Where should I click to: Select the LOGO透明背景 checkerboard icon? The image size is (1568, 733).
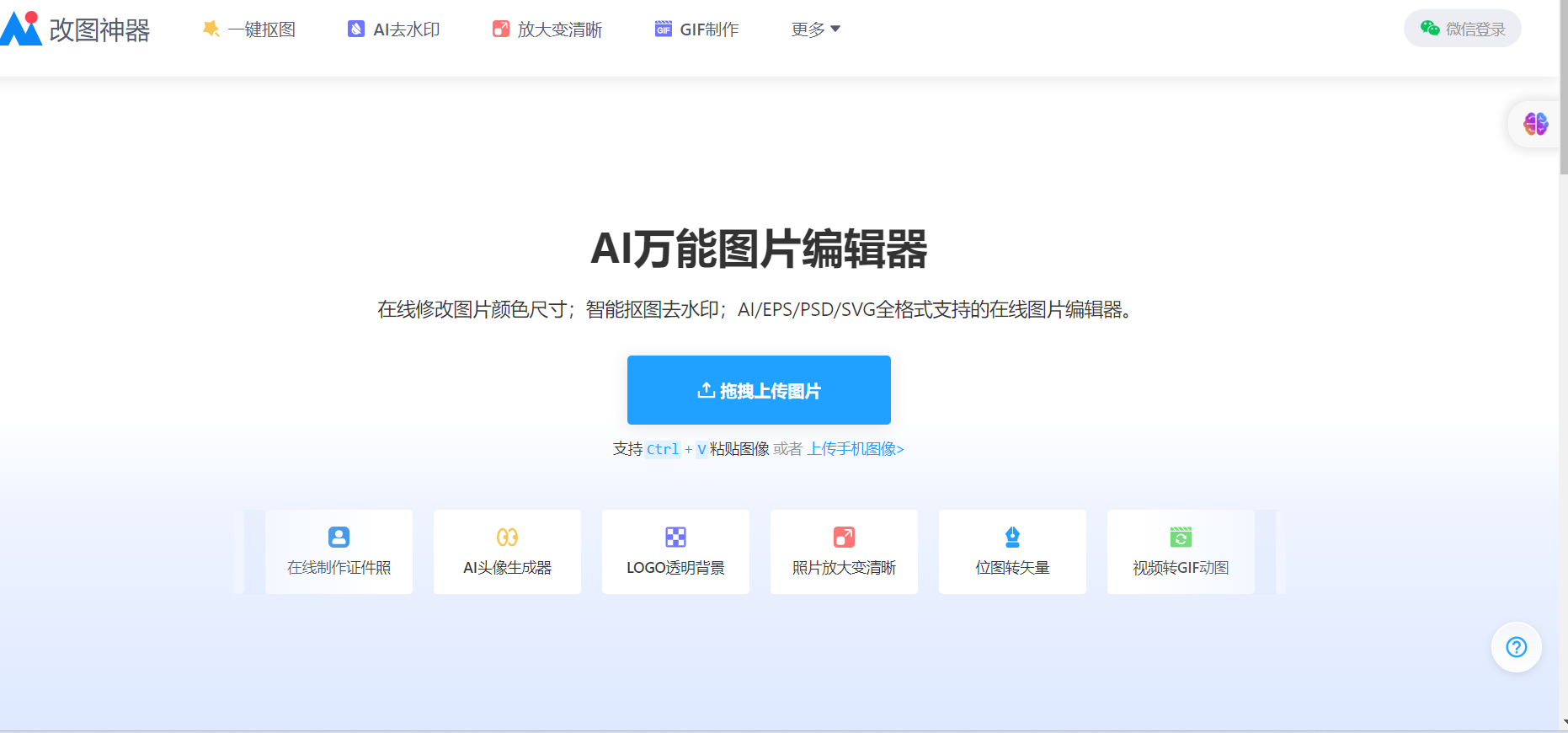(675, 537)
